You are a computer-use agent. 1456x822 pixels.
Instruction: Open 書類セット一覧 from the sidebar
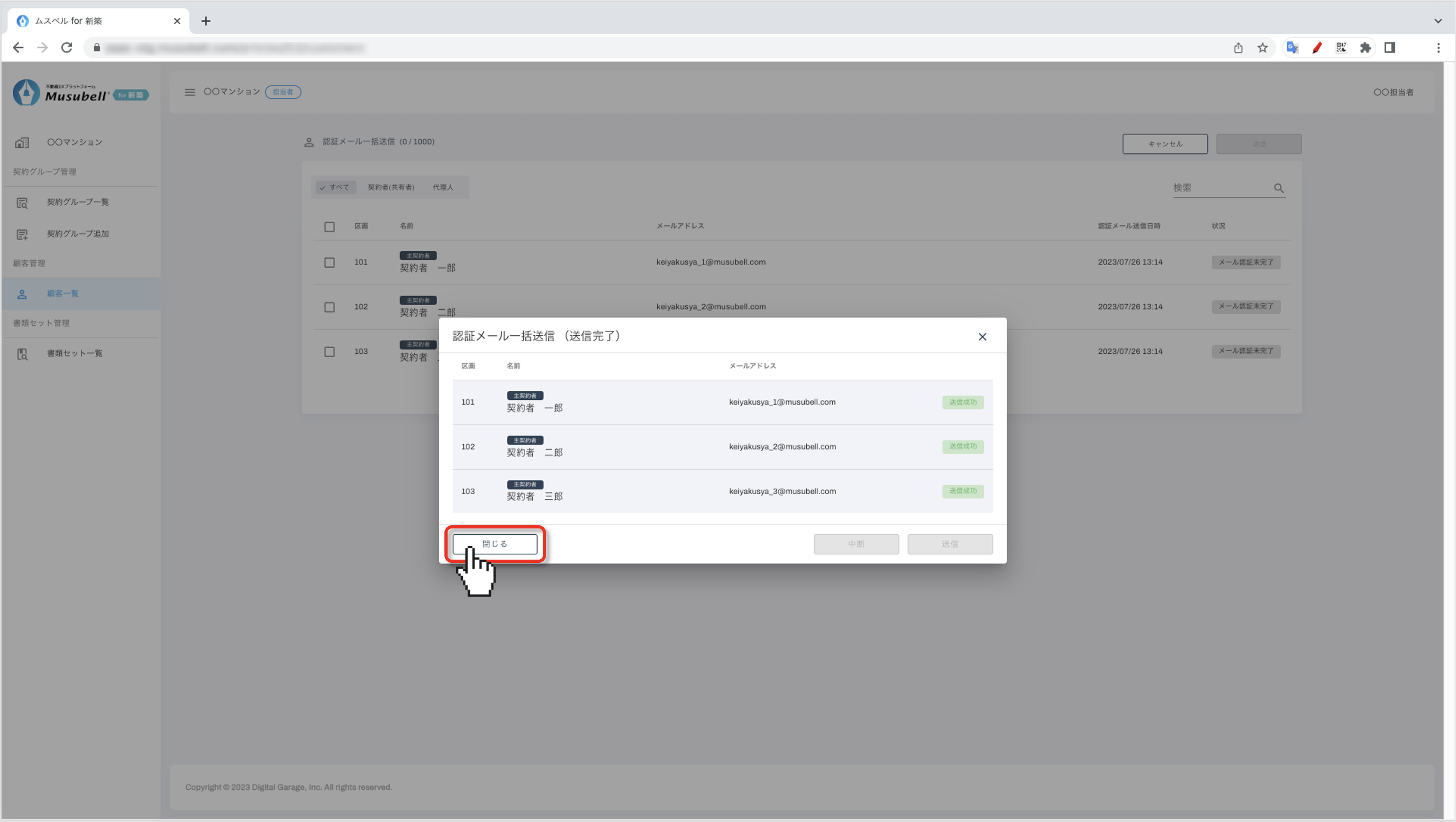[x=74, y=354]
